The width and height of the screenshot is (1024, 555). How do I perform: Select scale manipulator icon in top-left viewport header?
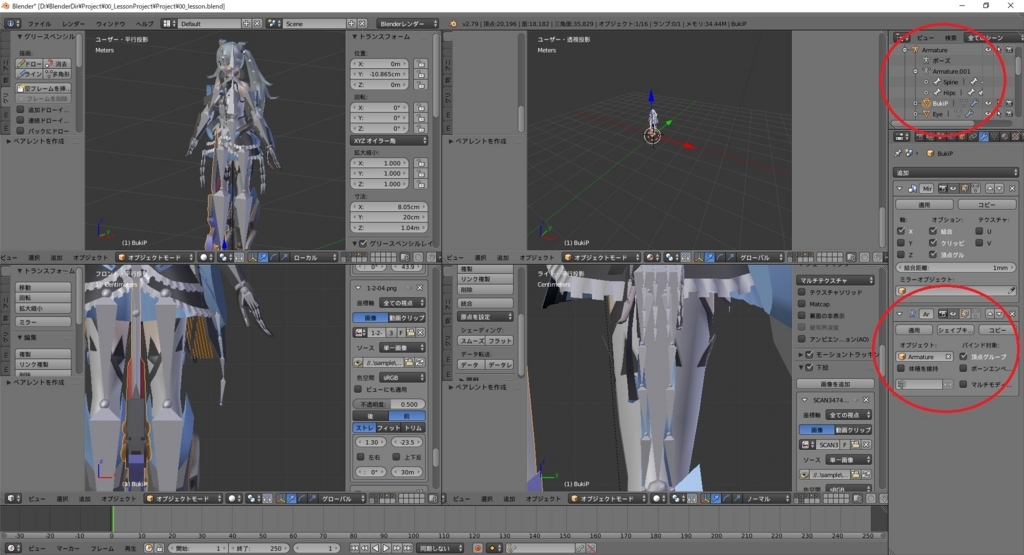point(283,257)
